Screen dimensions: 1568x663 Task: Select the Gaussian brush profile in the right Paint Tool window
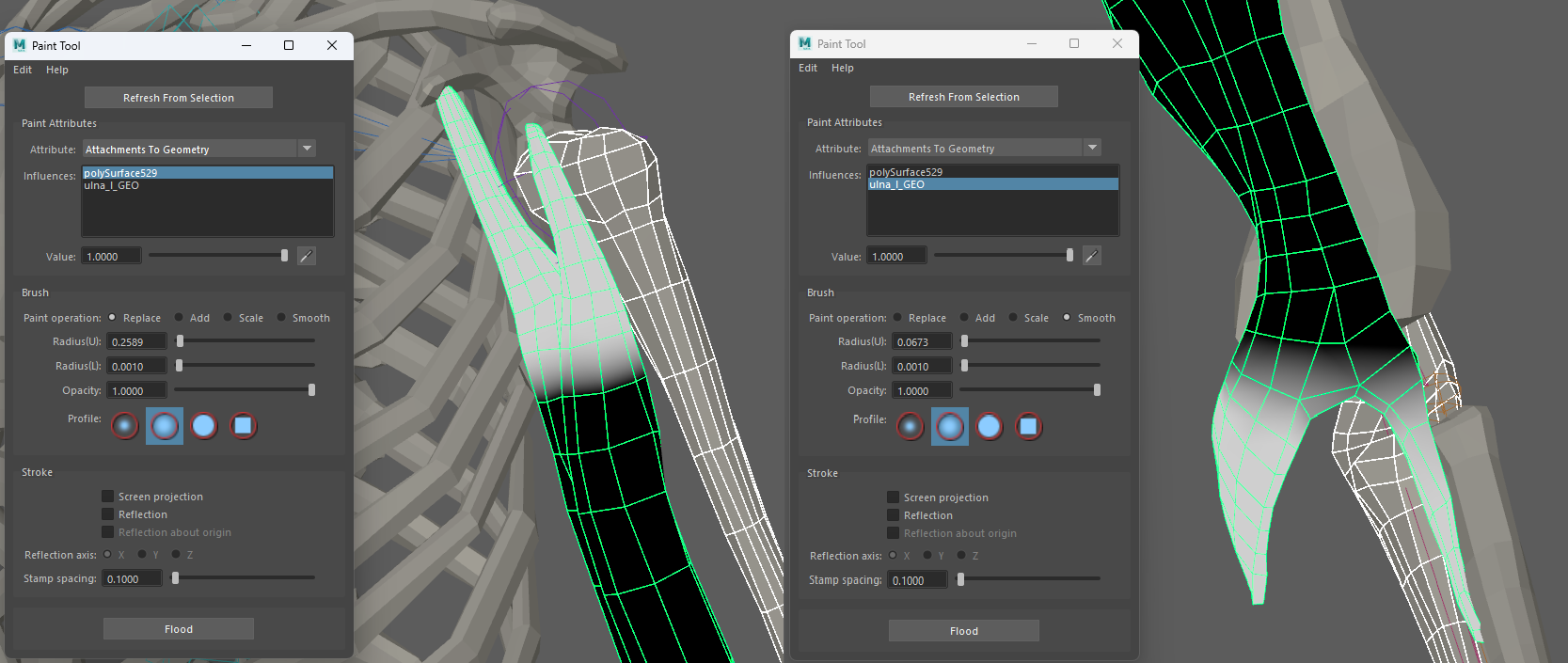click(x=911, y=427)
